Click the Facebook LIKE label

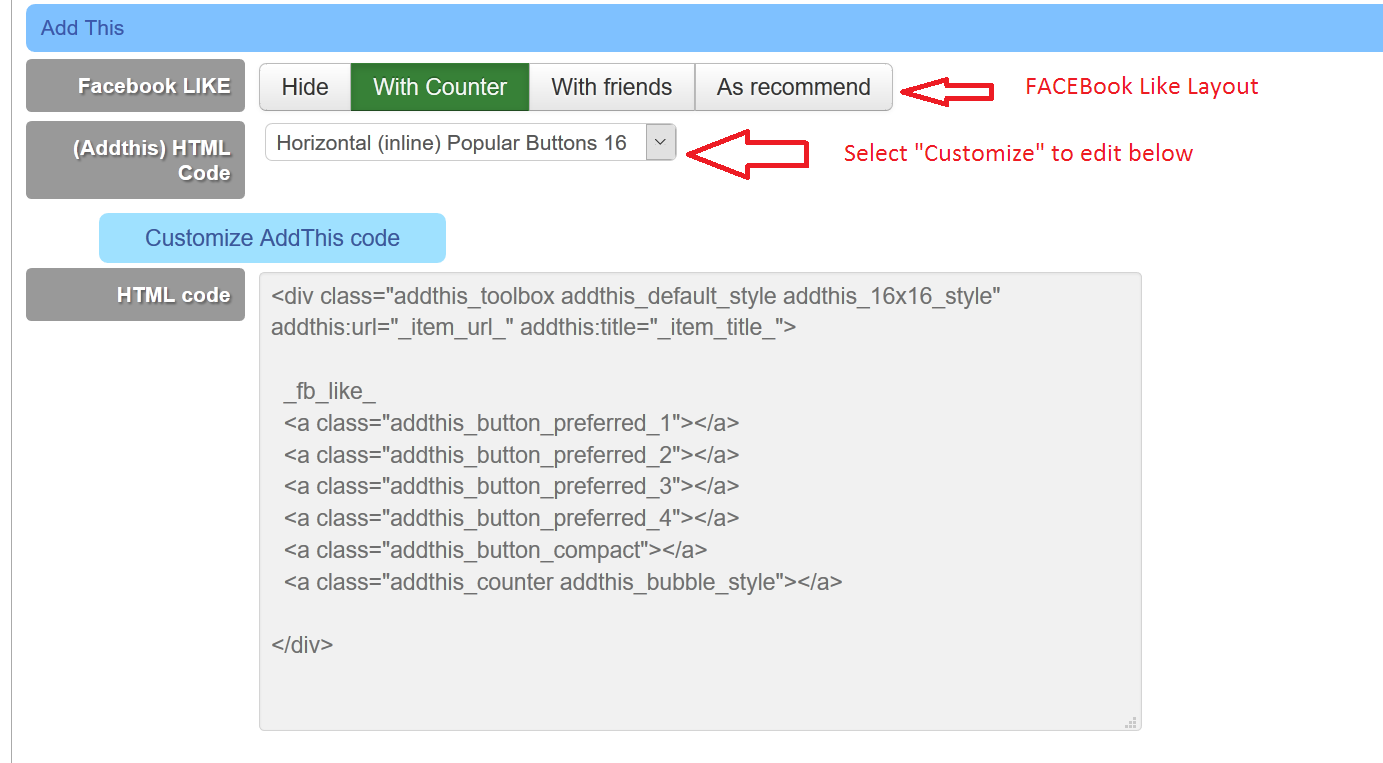136,86
